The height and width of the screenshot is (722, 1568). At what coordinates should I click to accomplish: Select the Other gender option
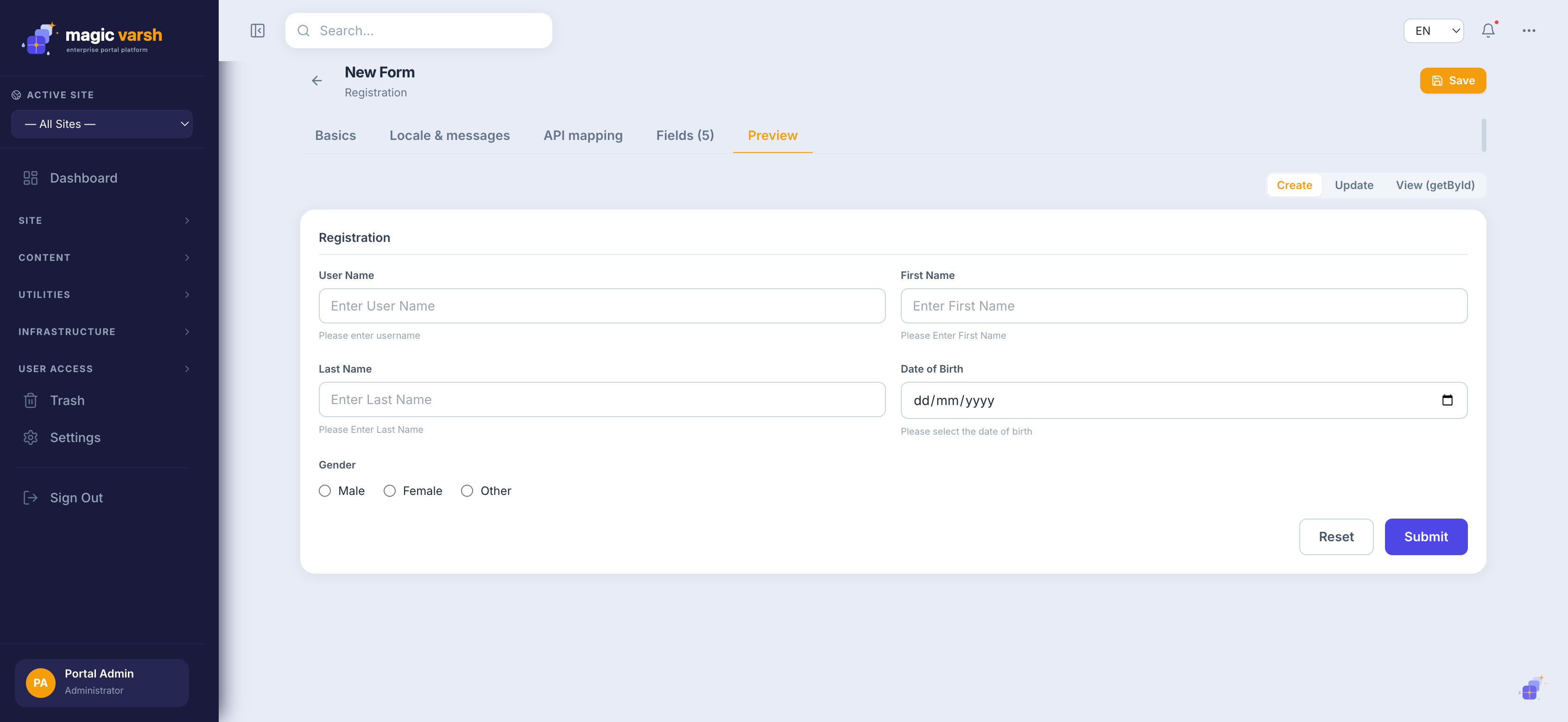click(x=467, y=491)
